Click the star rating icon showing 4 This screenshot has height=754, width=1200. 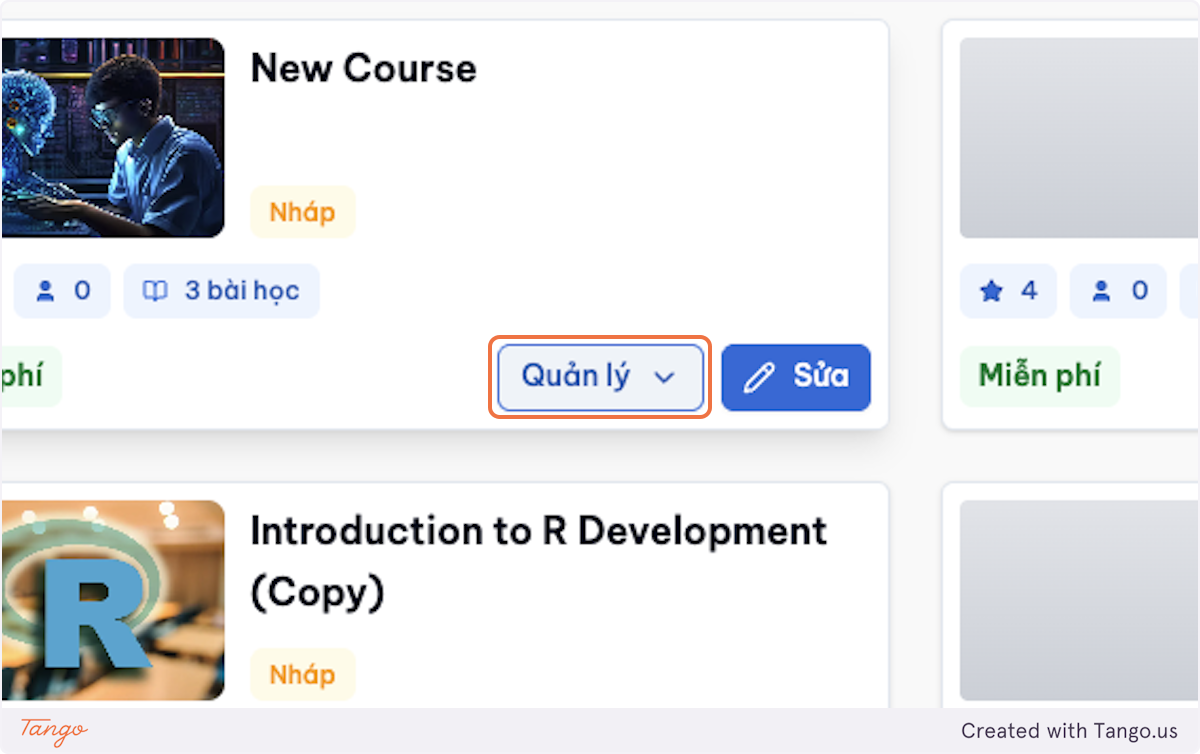pyautogui.click(x=991, y=291)
